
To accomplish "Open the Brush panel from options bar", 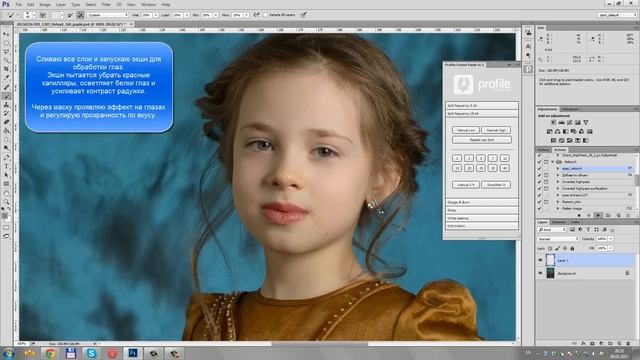I will [x=42, y=15].
